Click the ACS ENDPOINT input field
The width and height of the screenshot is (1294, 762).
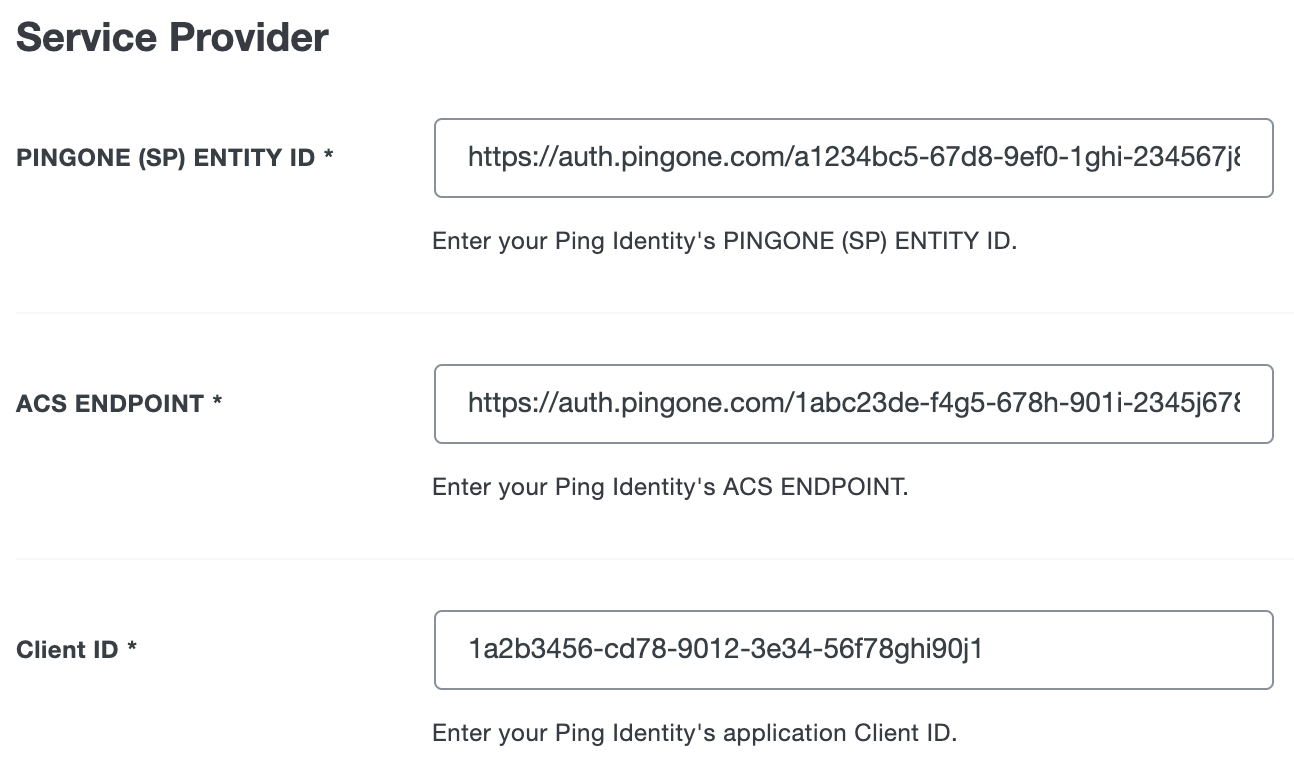[x=853, y=403]
